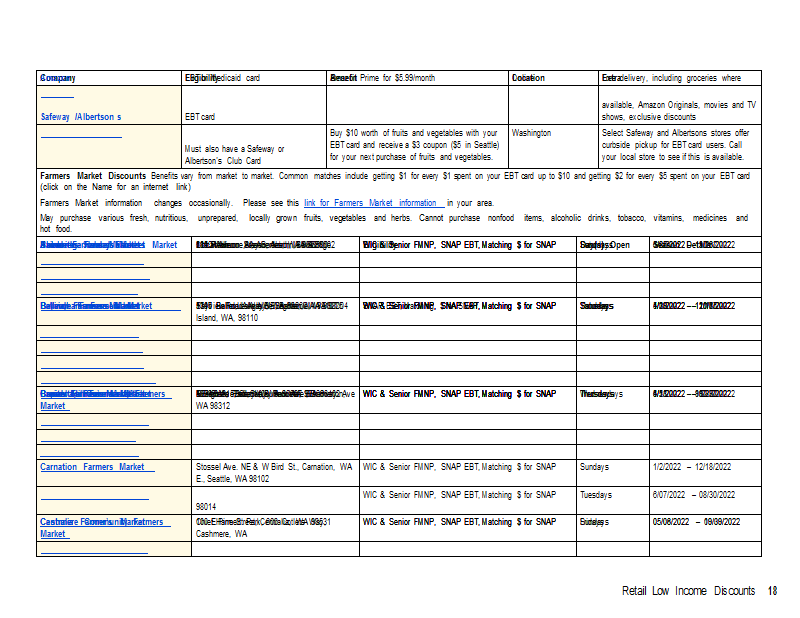Click the 'Cashmere, WA' address text
Image resolution: width=800 pixels, height=618 pixels.
tap(221, 534)
